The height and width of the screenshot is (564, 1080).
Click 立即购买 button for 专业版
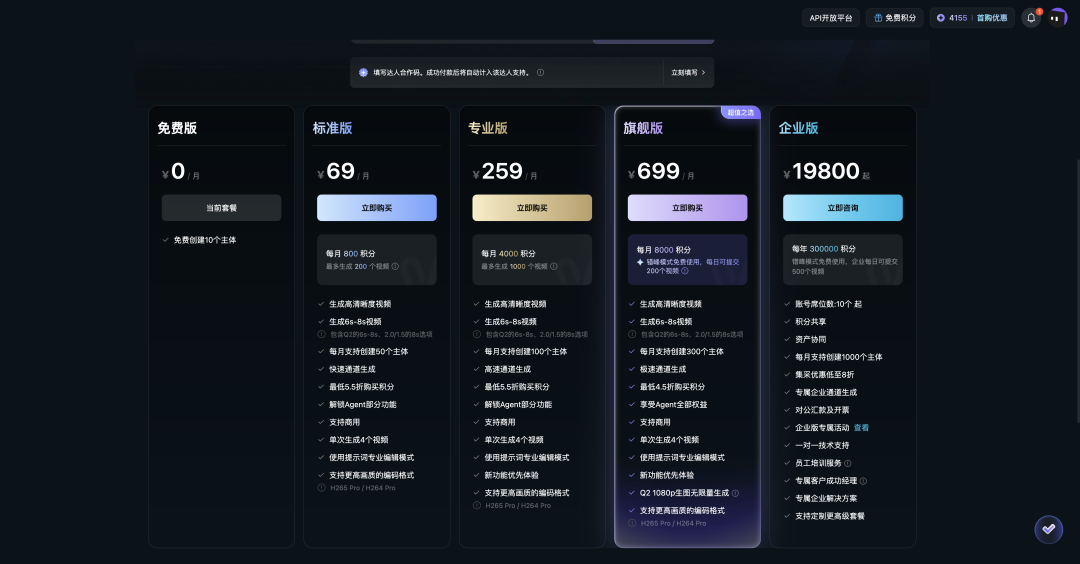click(531, 208)
